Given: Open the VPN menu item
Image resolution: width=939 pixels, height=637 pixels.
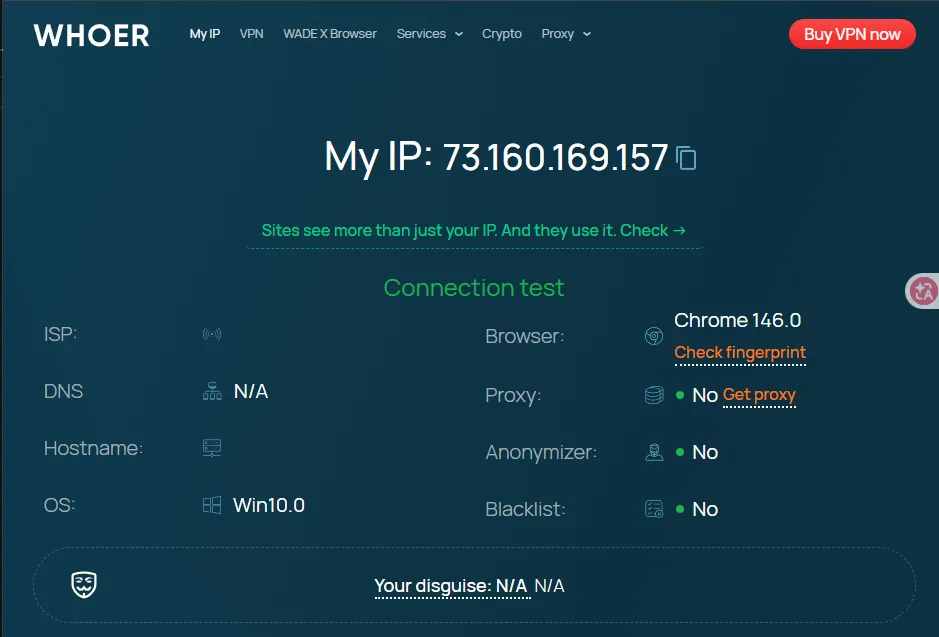Looking at the screenshot, I should coord(251,34).
